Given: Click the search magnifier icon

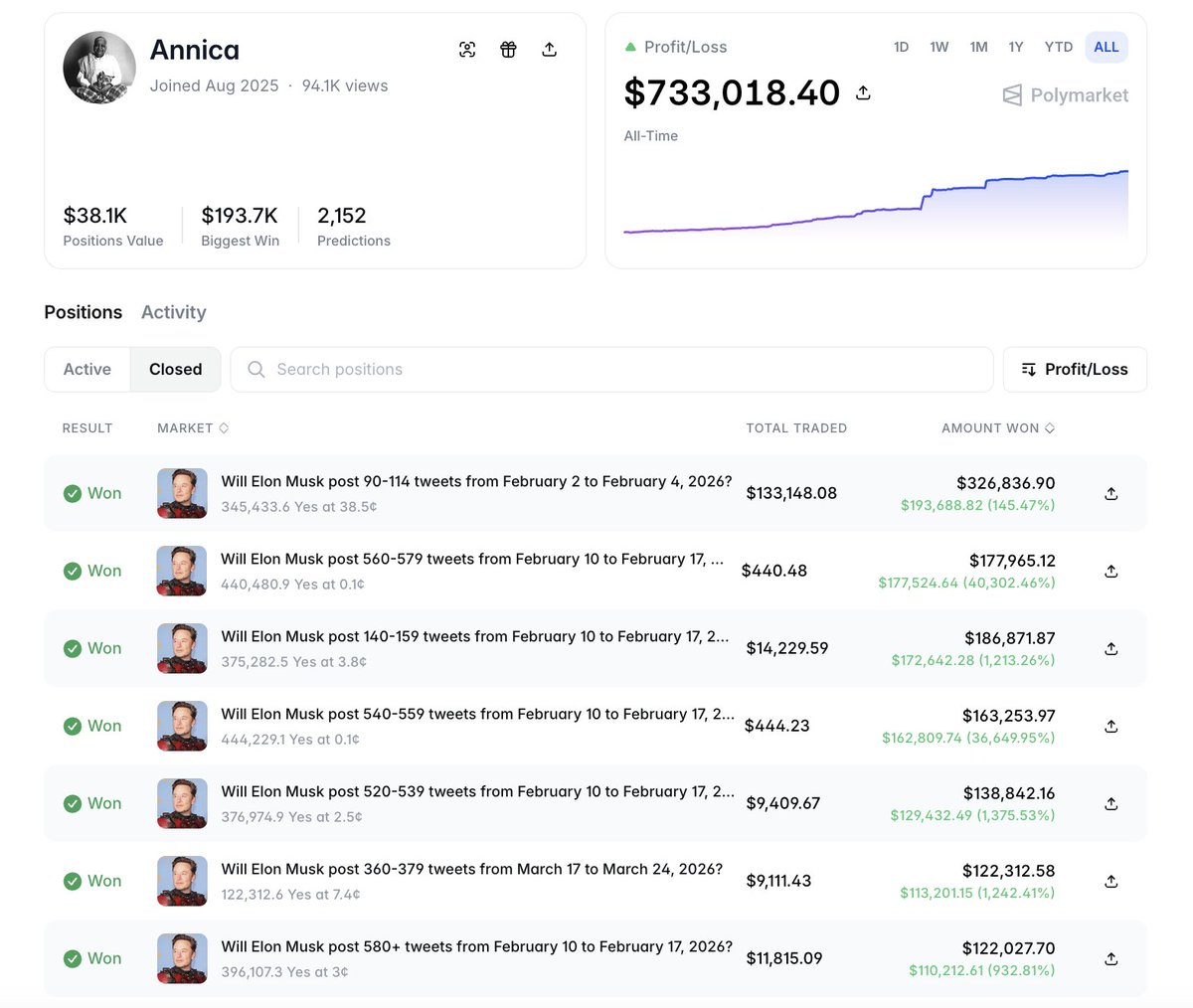Looking at the screenshot, I should click(x=256, y=370).
